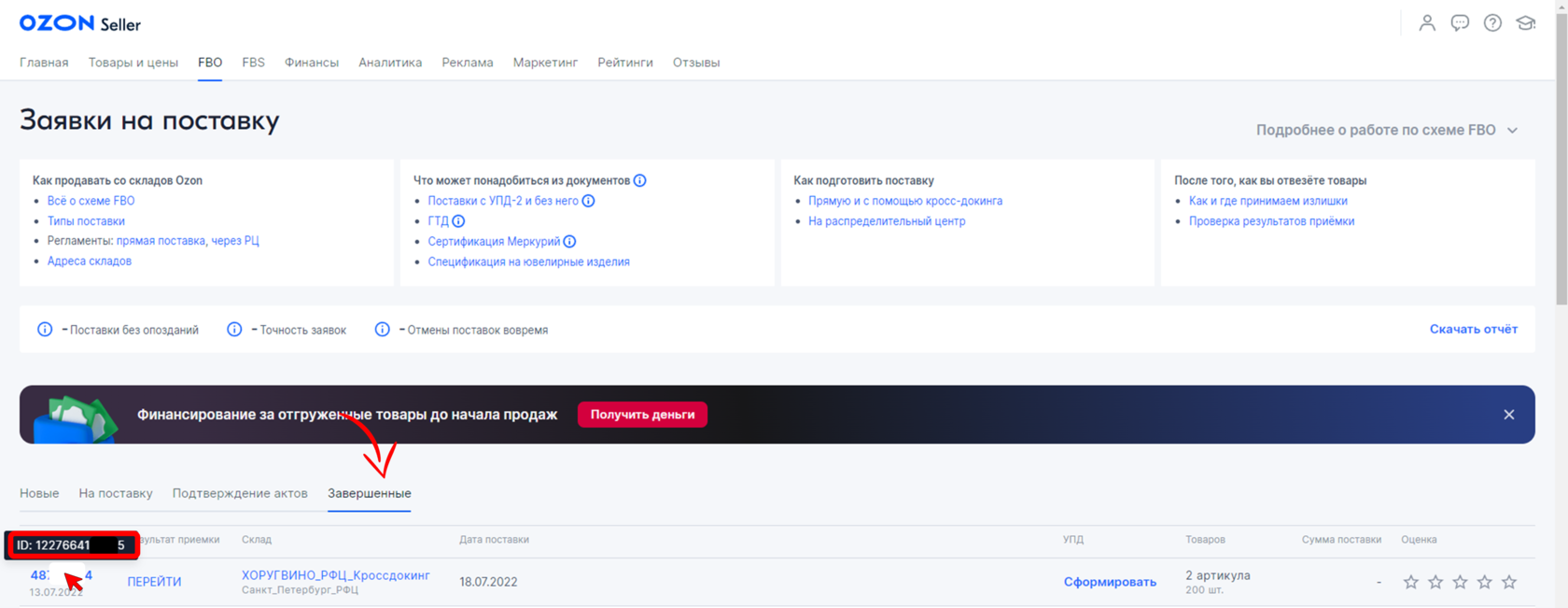Click the Дата поставки column header
The image size is (1568, 608).
click(x=494, y=540)
